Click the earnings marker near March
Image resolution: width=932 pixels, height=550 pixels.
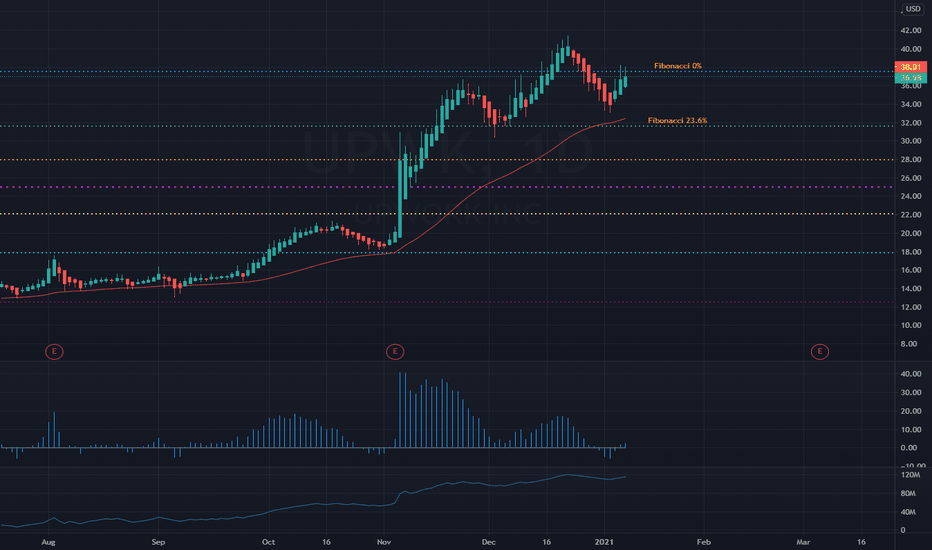pyautogui.click(x=820, y=351)
